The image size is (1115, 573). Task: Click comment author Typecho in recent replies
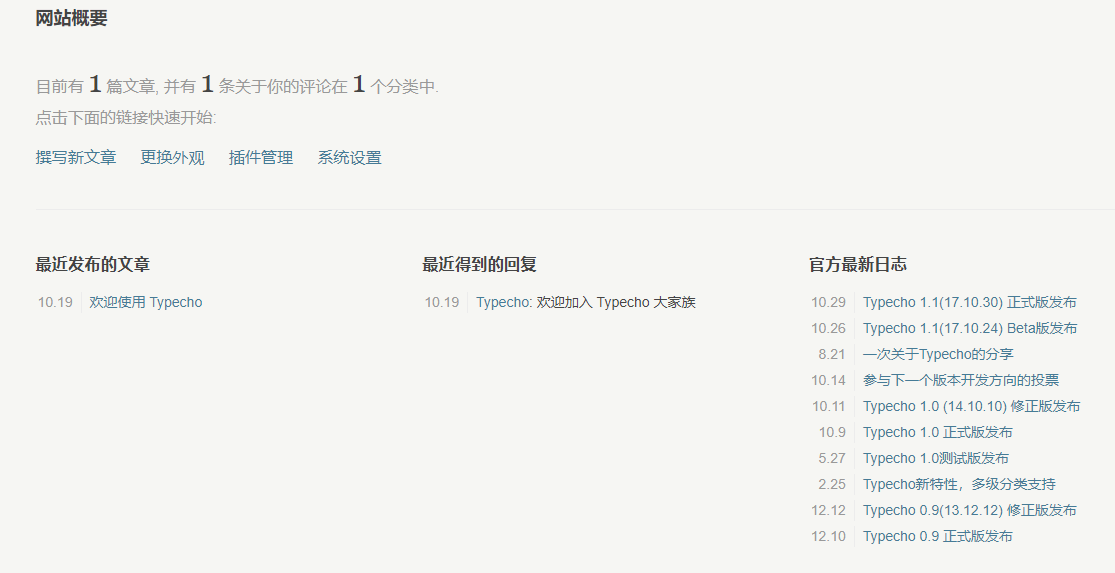click(x=503, y=303)
